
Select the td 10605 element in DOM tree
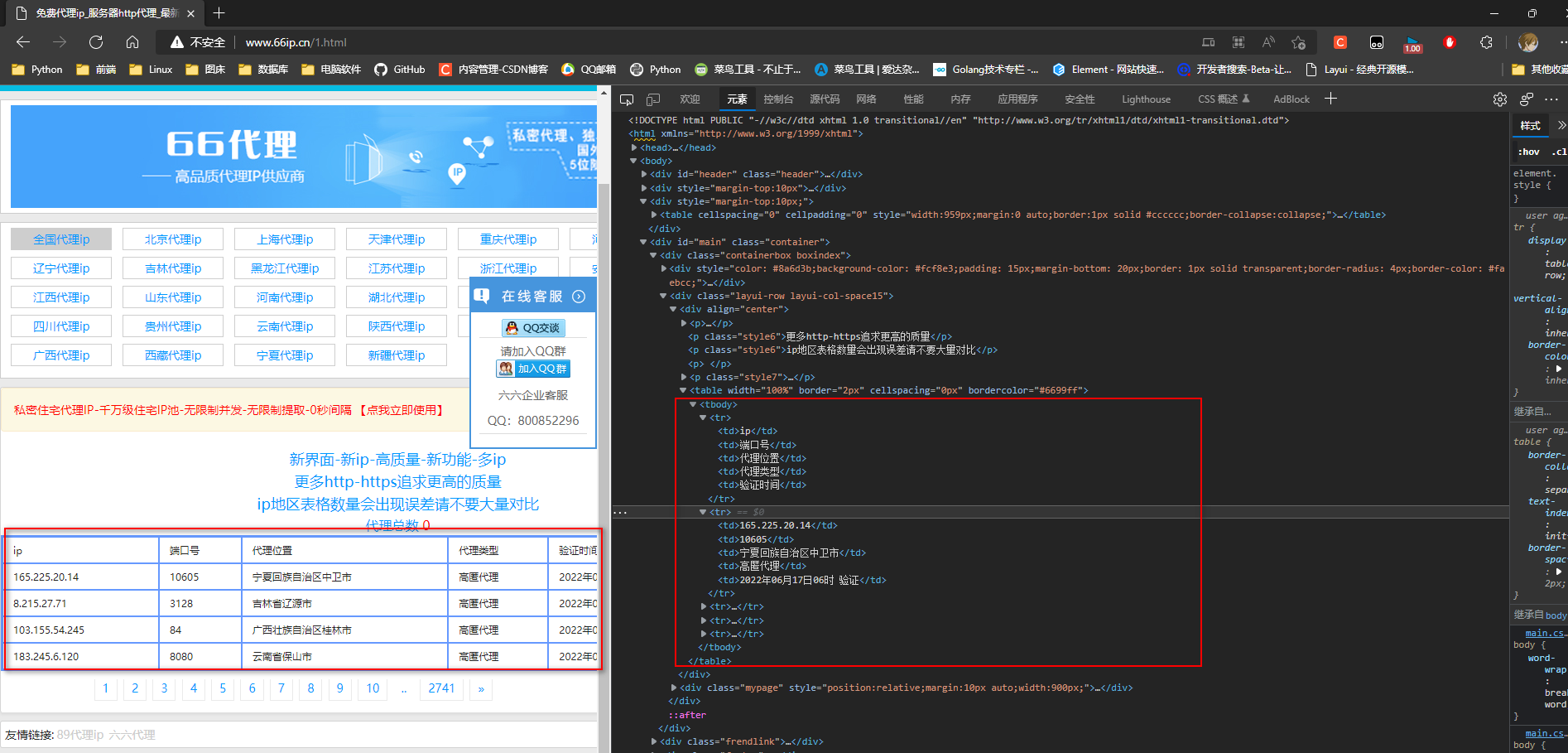pos(755,539)
